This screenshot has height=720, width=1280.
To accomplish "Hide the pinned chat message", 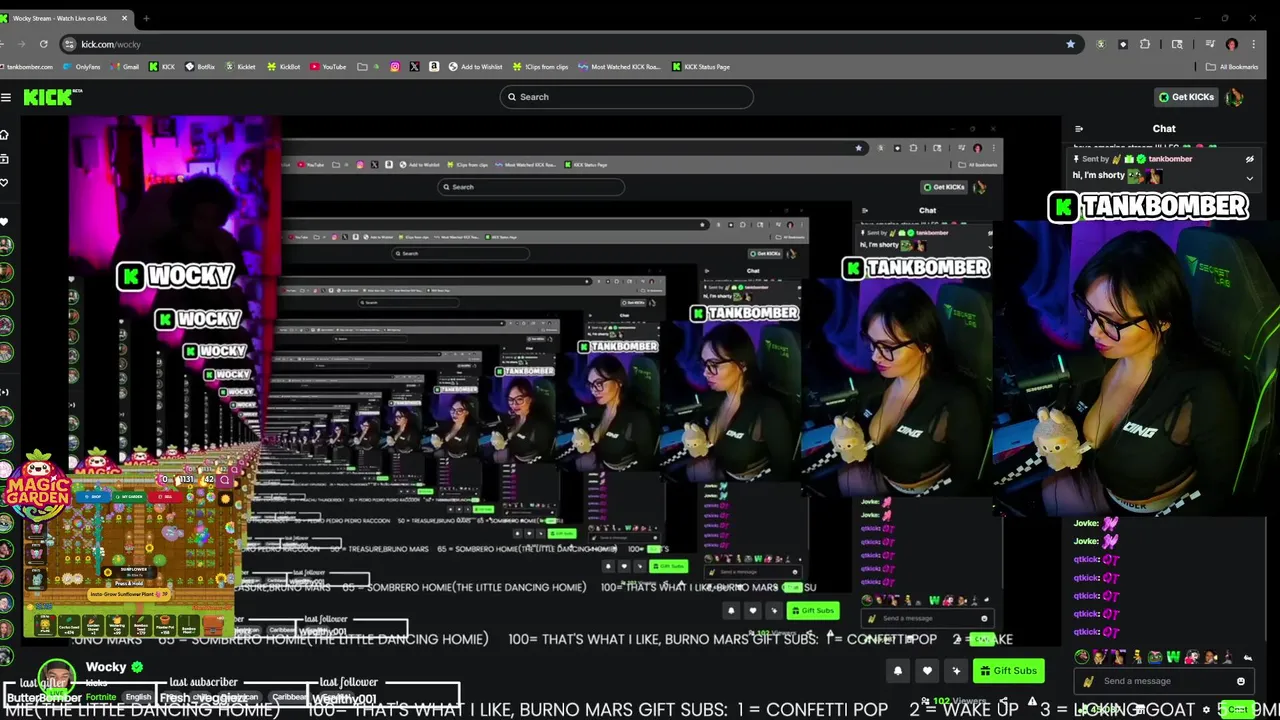I will click(x=1249, y=159).
